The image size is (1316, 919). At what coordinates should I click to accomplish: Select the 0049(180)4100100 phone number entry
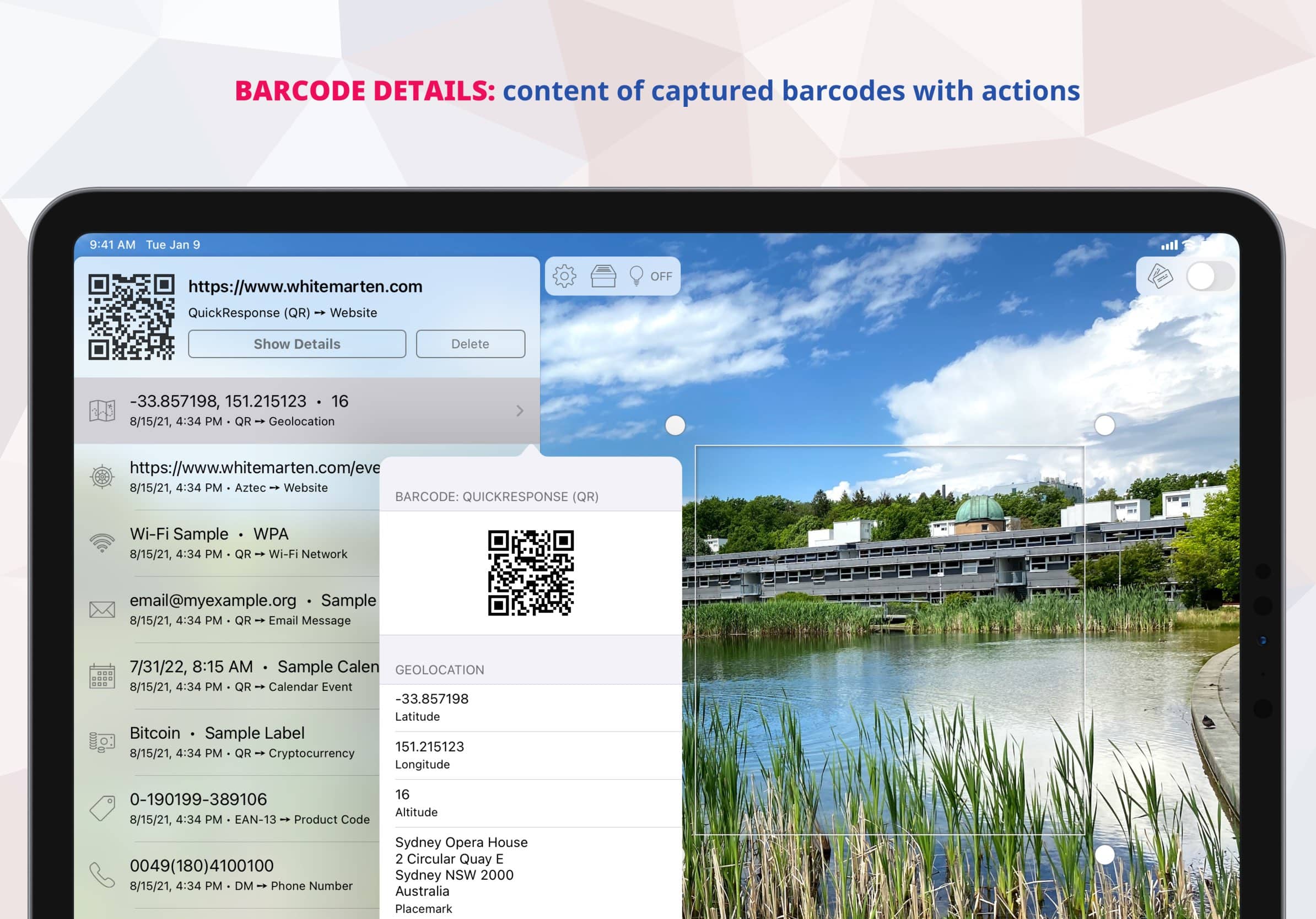point(227,875)
